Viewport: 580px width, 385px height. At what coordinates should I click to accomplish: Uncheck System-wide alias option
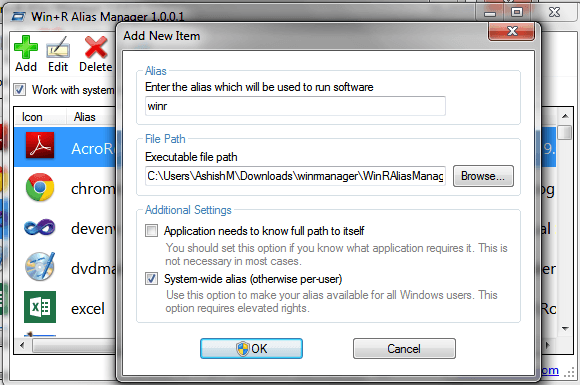151,278
